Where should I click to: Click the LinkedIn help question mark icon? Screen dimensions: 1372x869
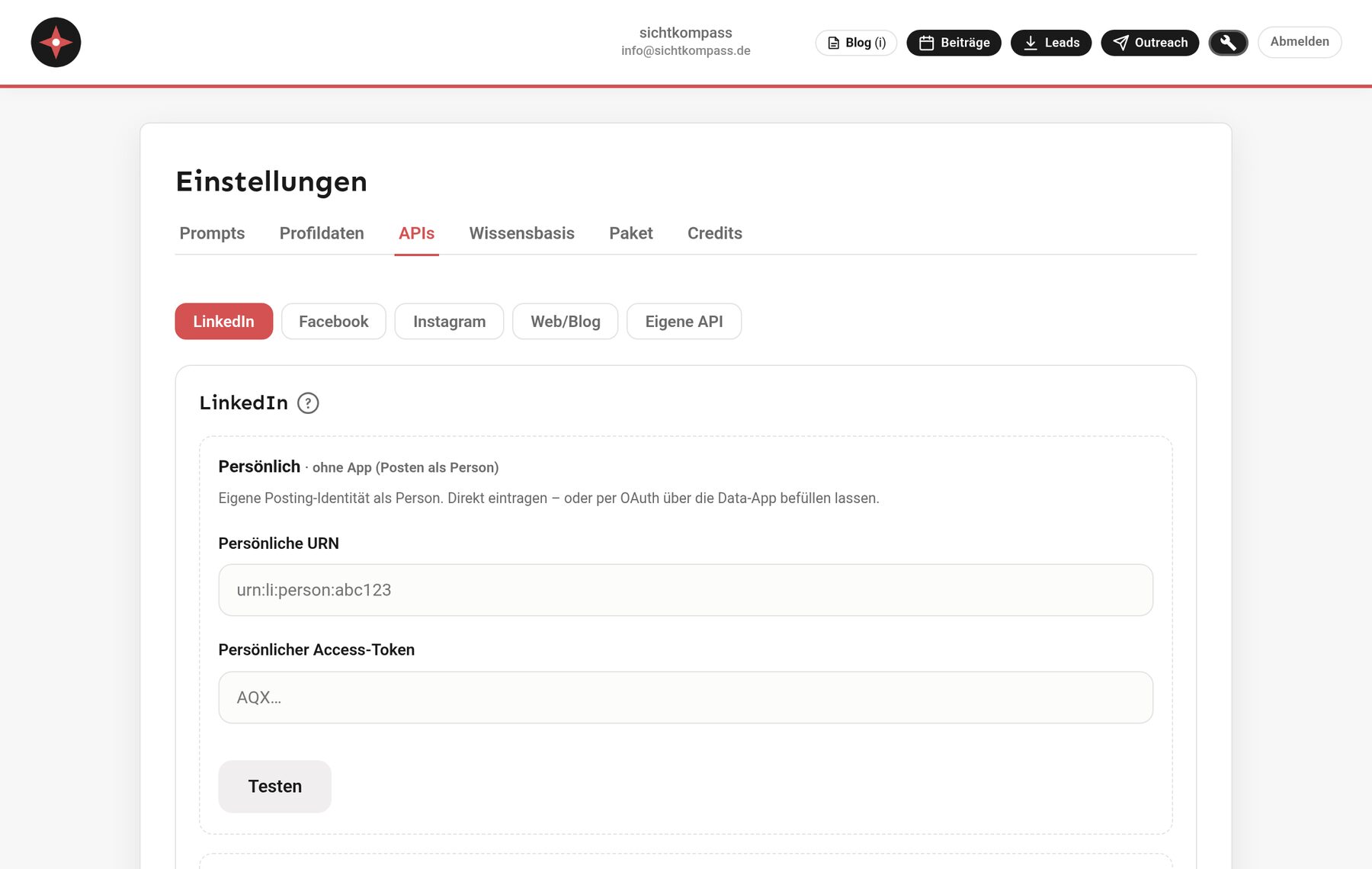tap(308, 403)
